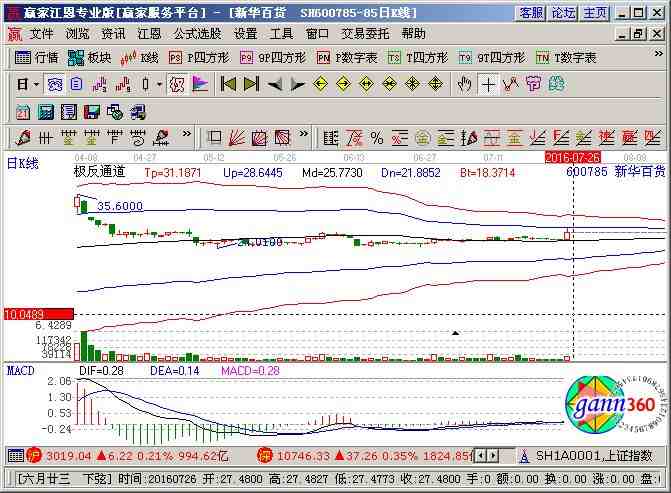
Task: Toggle the 极反通道 indicator button
Action: (x=177, y=84)
